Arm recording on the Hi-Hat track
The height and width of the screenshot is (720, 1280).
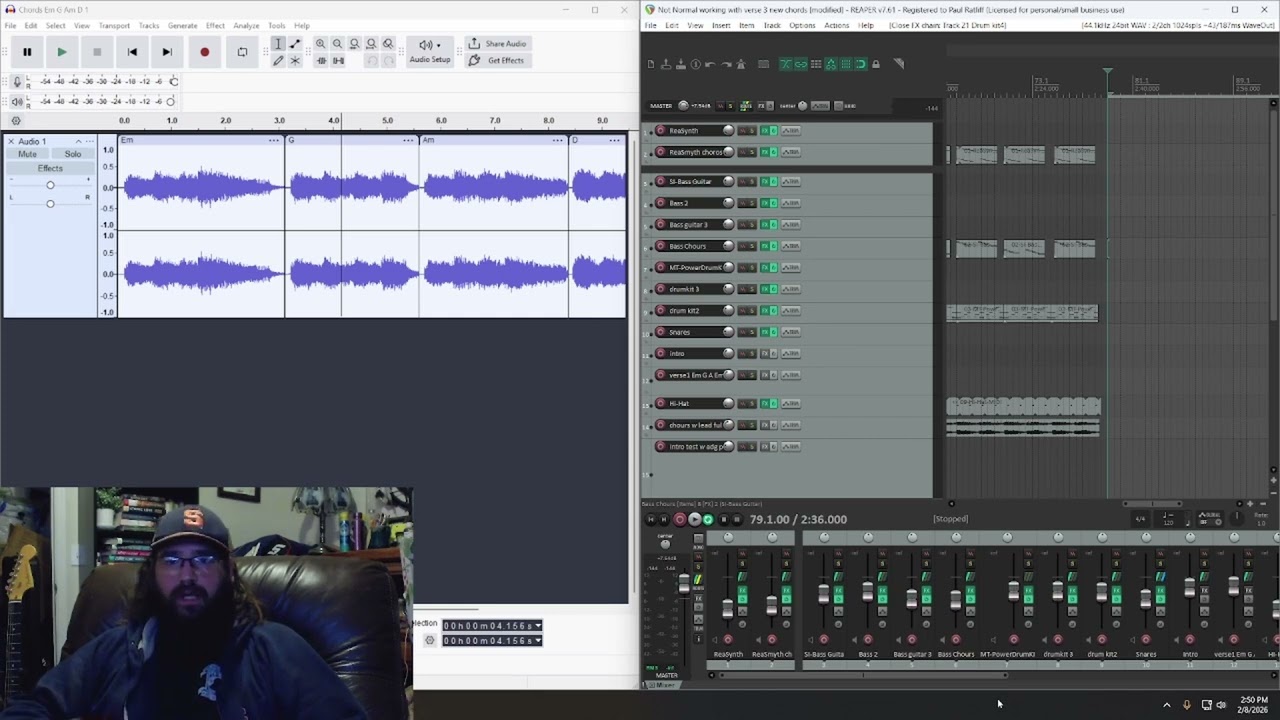tap(660, 404)
